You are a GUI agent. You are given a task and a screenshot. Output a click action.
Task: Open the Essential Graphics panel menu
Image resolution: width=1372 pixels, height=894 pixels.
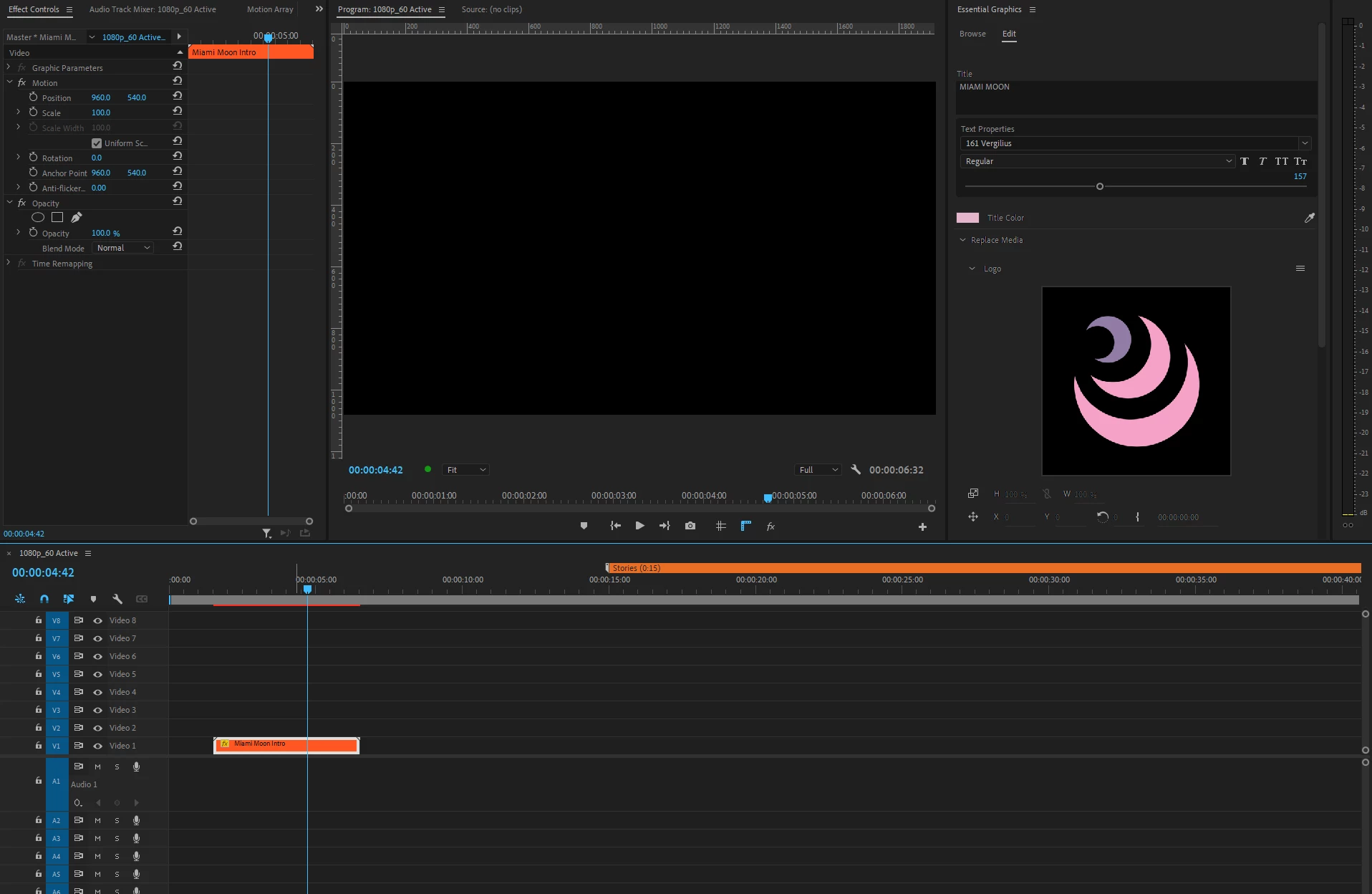tap(1033, 9)
